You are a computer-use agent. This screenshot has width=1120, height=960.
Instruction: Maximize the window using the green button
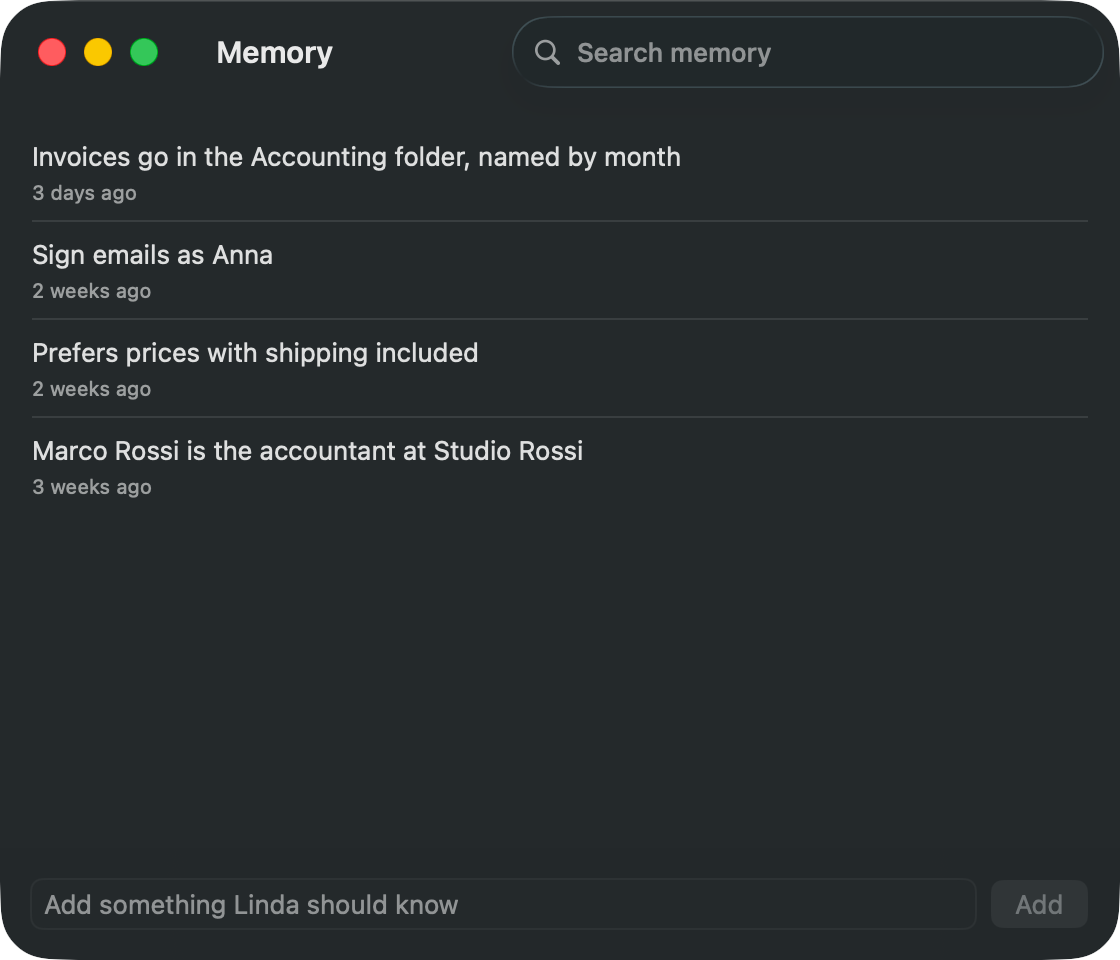click(144, 52)
